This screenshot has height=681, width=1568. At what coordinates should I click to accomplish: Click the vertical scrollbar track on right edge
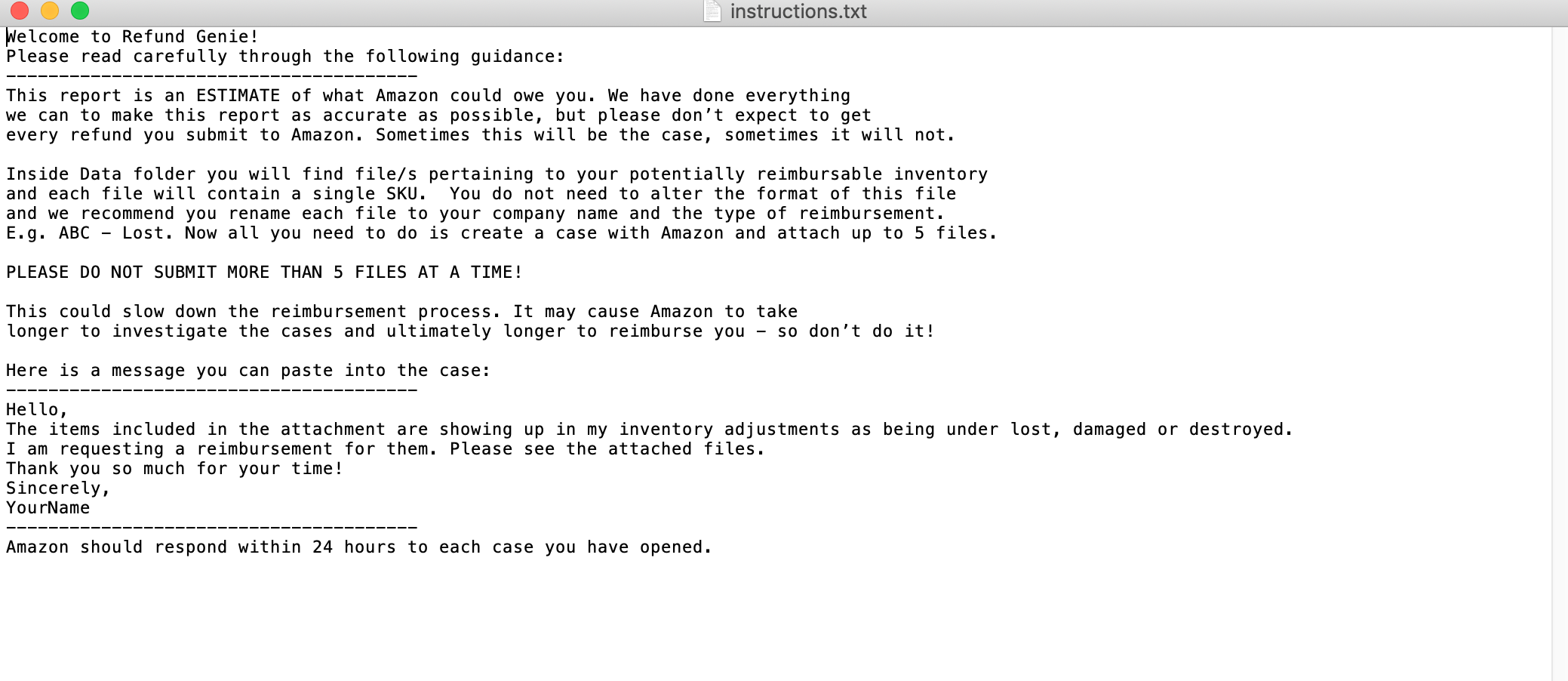pyautogui.click(x=1560, y=354)
